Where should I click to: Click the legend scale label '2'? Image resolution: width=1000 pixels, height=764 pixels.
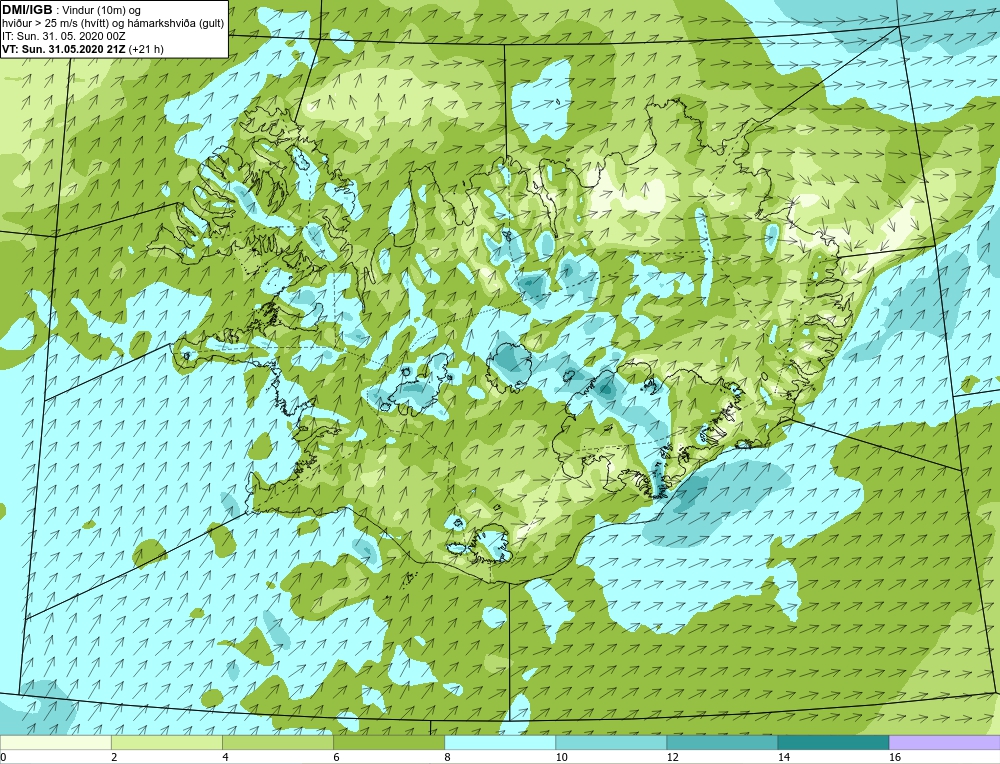point(115,758)
